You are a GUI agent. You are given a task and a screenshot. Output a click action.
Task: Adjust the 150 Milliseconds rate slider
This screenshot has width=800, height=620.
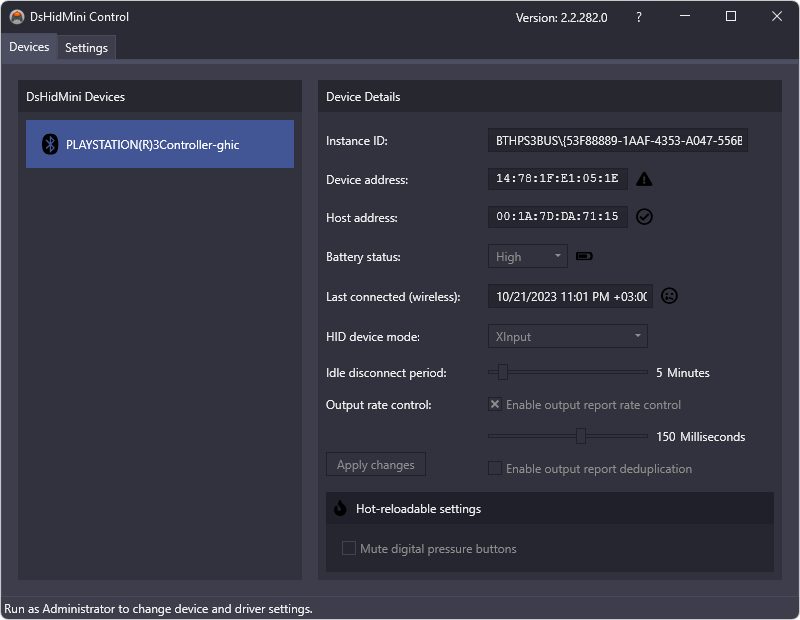[x=568, y=436]
